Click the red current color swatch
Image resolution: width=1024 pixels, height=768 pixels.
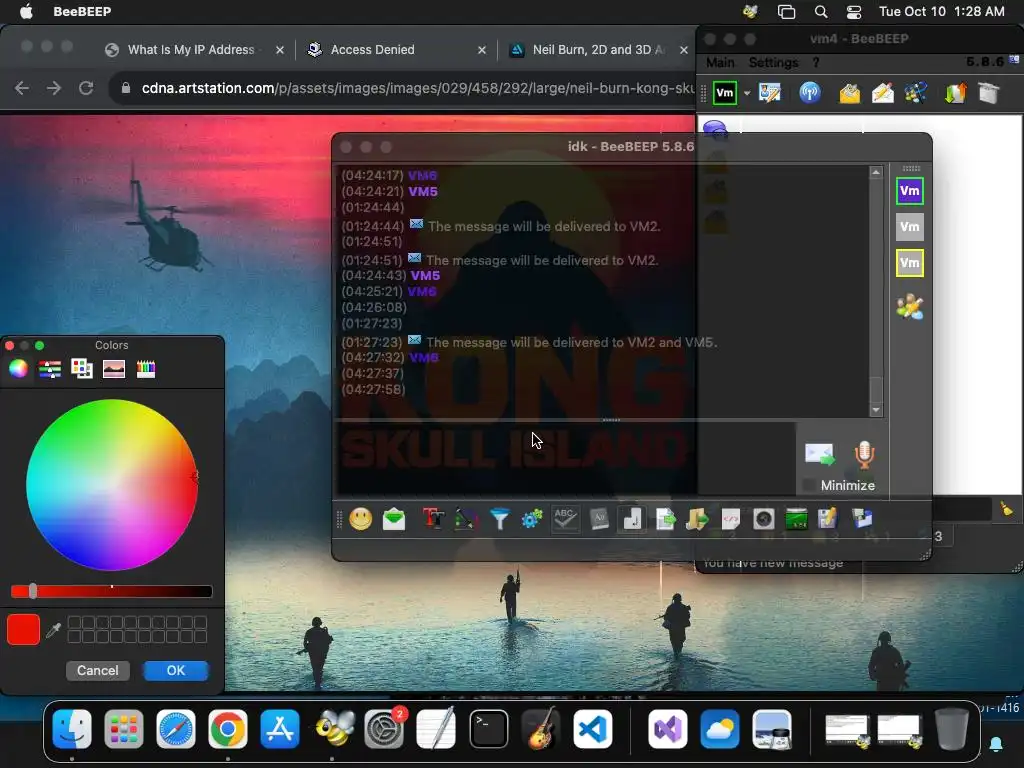point(24,630)
